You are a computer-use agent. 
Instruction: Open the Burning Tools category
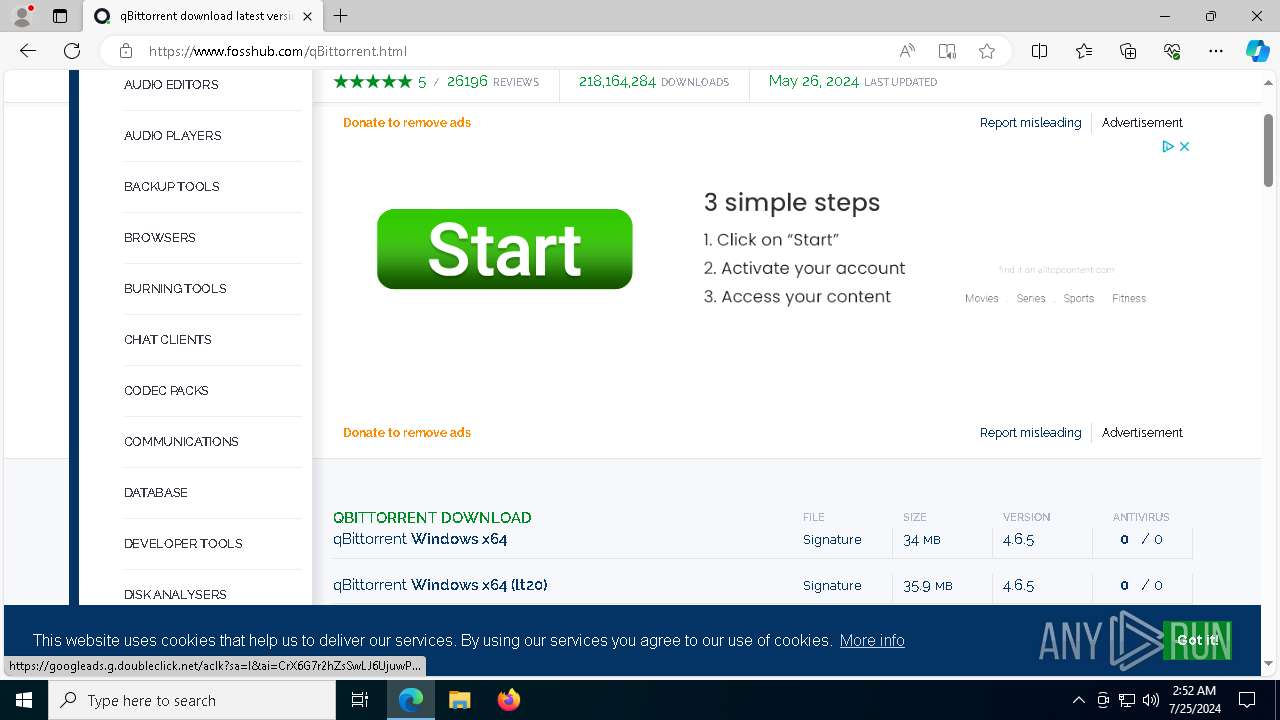click(x=175, y=289)
